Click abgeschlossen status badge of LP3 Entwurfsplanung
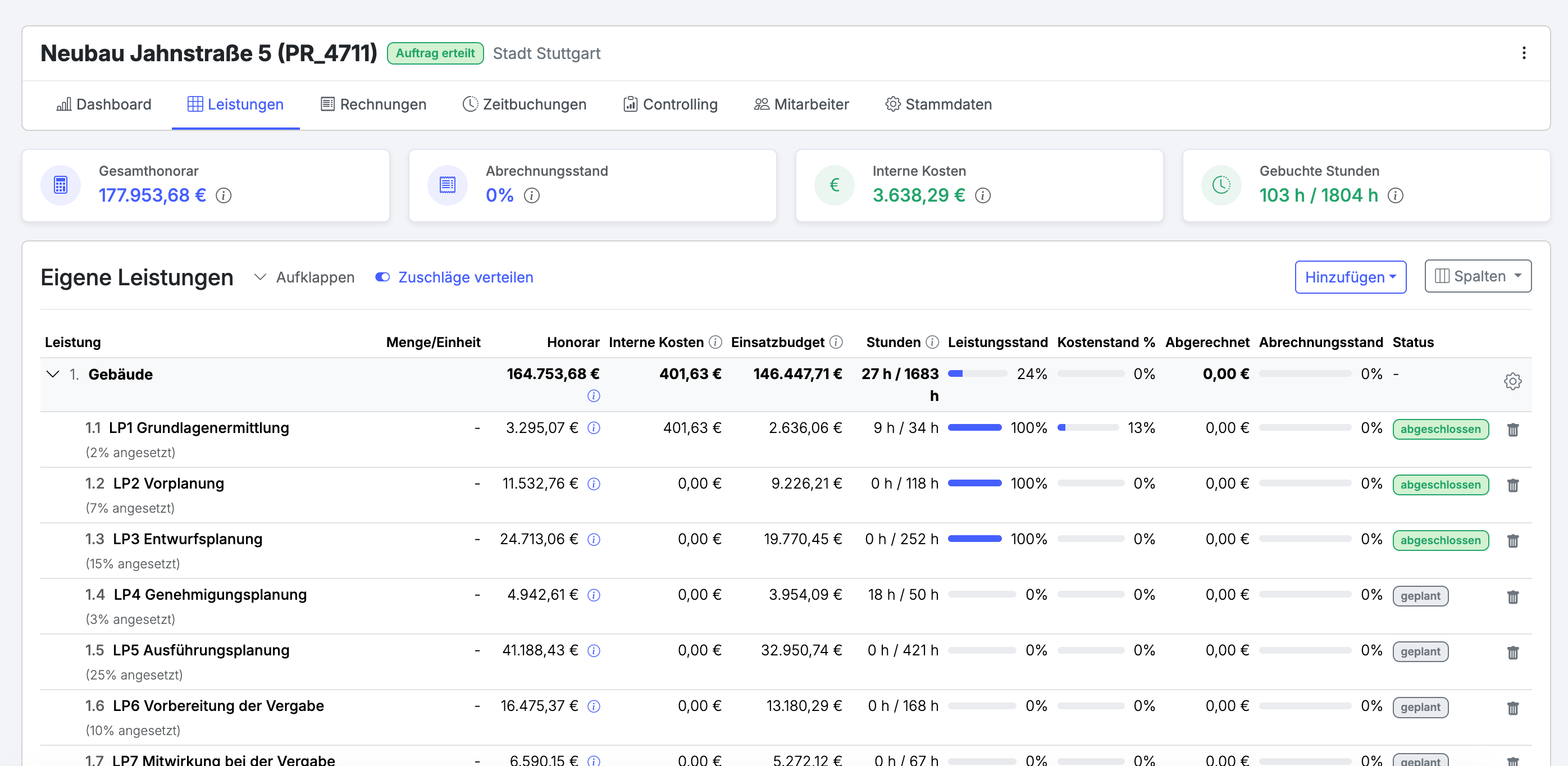The image size is (1568, 766). pyautogui.click(x=1439, y=540)
